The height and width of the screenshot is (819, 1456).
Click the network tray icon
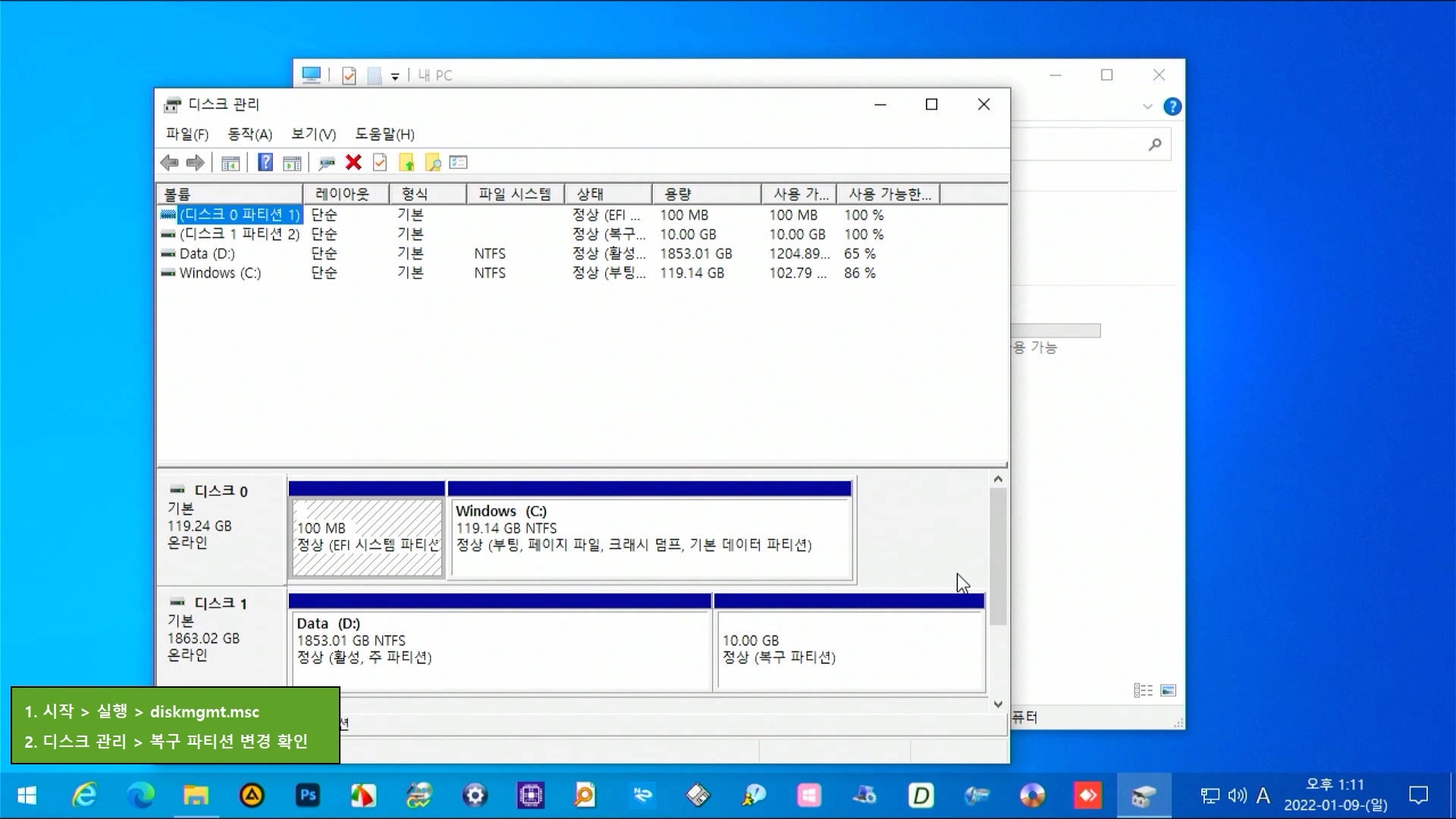point(1210,795)
